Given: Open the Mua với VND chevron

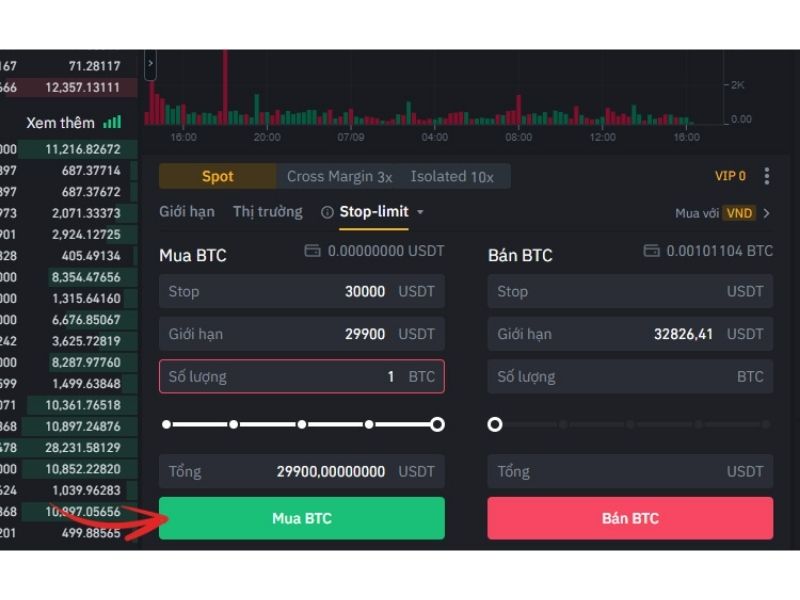Looking at the screenshot, I should click(766, 213).
